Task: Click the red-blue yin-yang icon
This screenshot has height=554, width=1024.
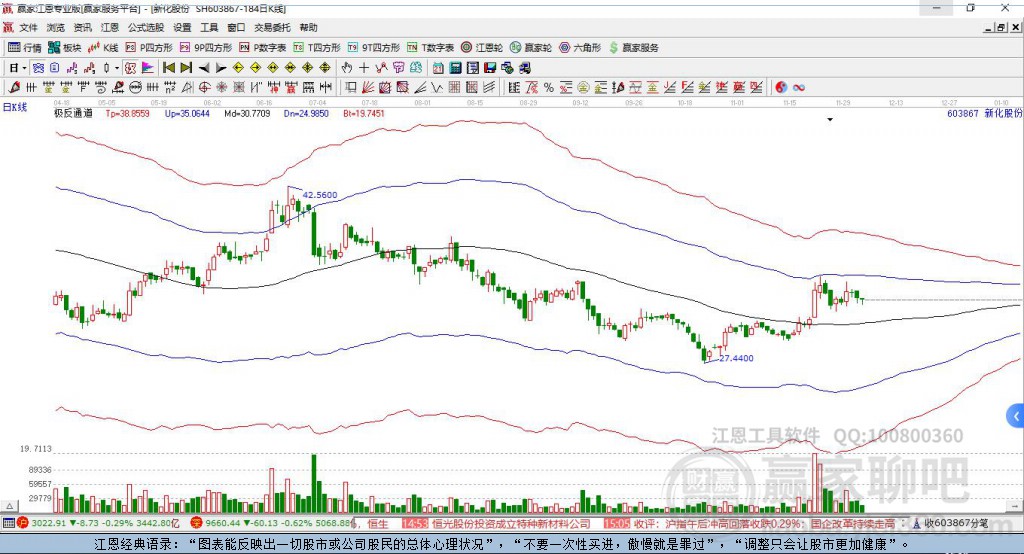Action: tap(781, 87)
